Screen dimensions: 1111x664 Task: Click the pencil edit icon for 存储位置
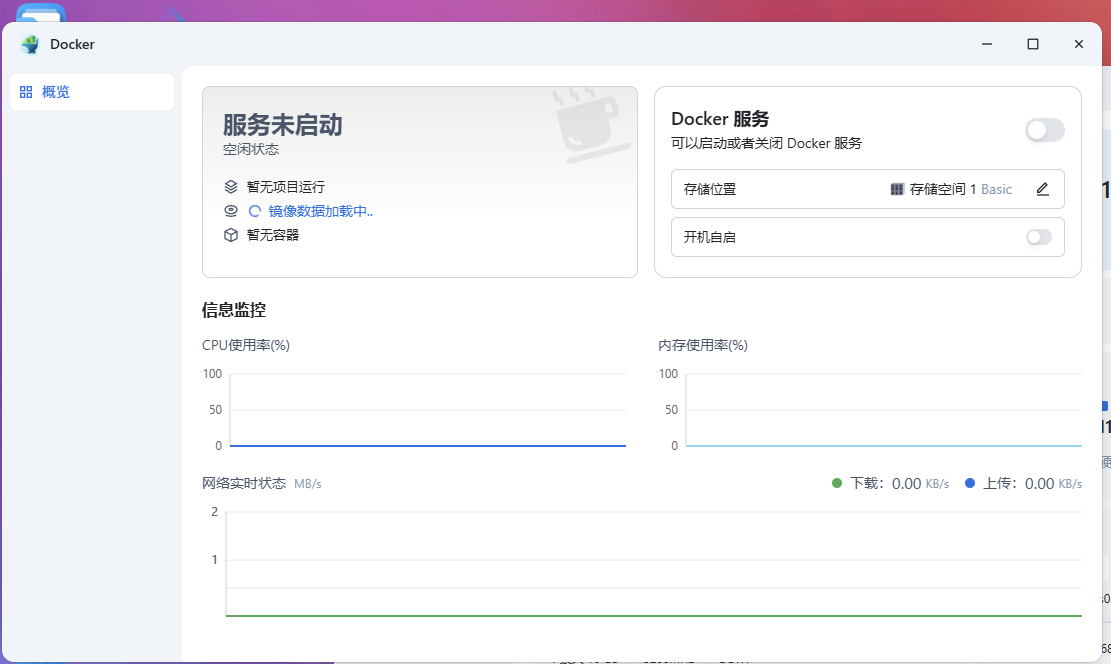pos(1042,189)
